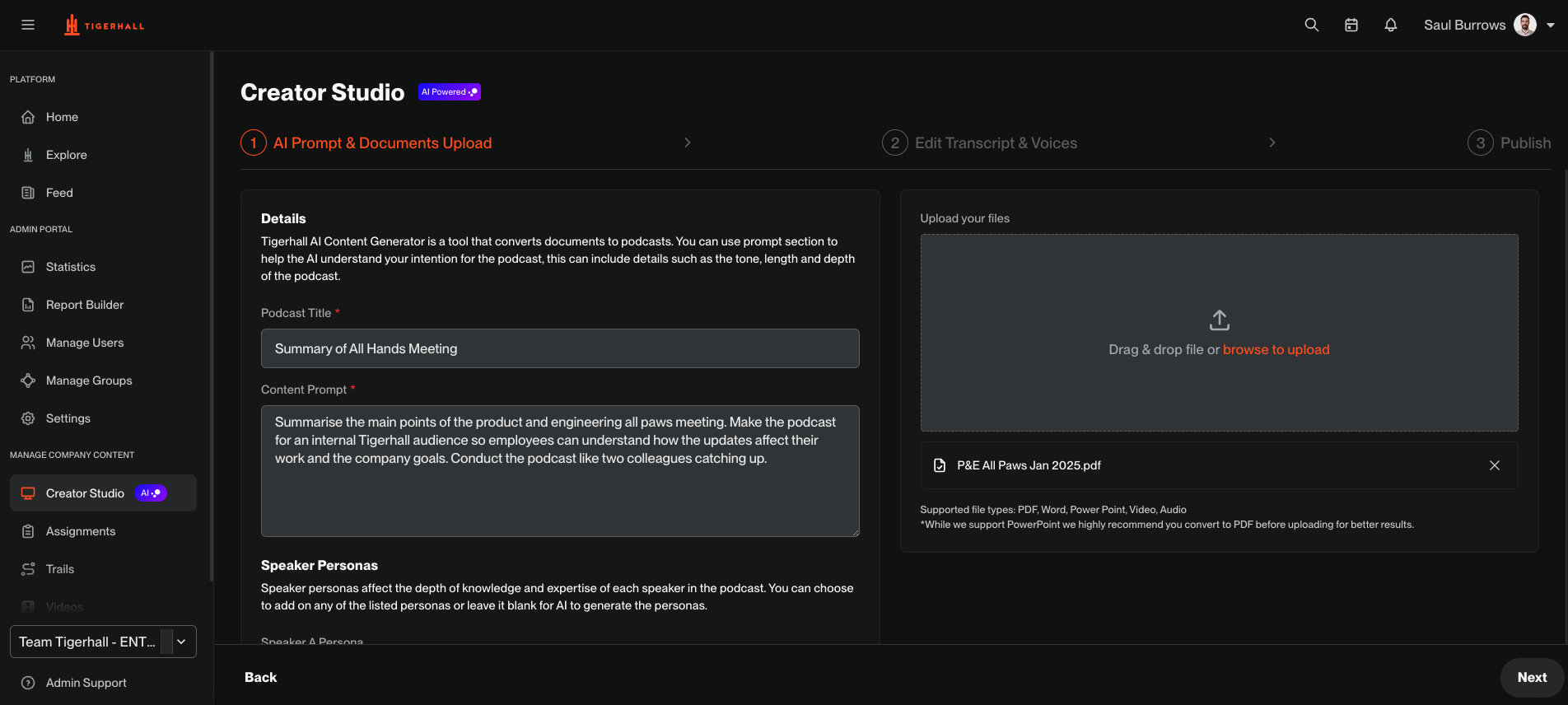Viewport: 1568px width, 705px height.
Task: Click the PDF file icon
Action: tap(940, 465)
